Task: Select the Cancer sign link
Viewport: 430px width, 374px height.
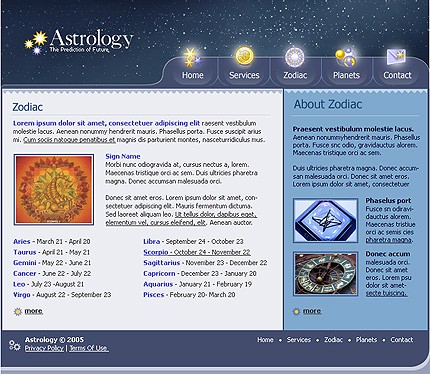Action: tap(25, 273)
